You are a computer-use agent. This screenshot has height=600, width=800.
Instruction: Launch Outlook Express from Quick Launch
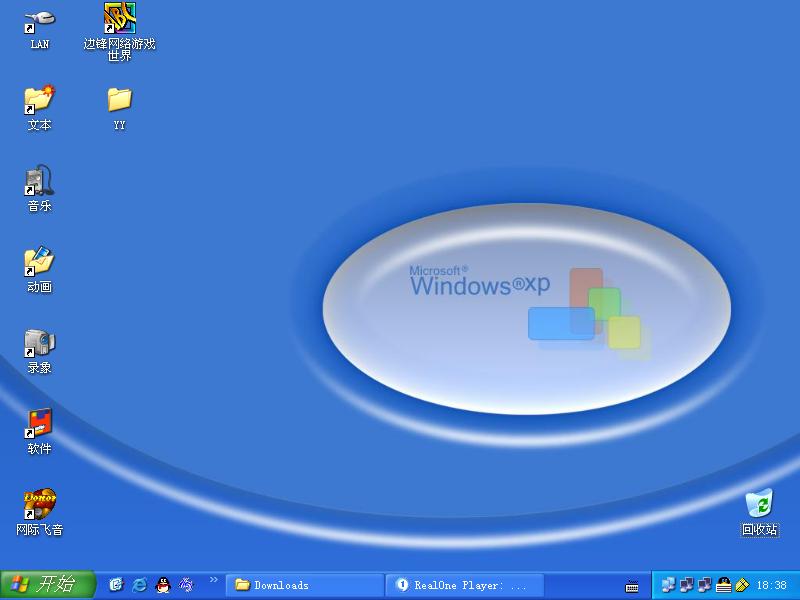tap(116, 585)
